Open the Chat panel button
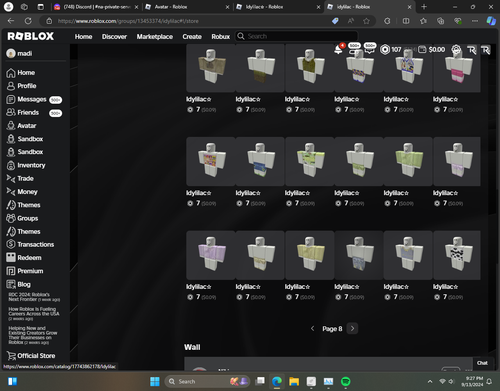This screenshot has width=500, height=391. [482, 363]
